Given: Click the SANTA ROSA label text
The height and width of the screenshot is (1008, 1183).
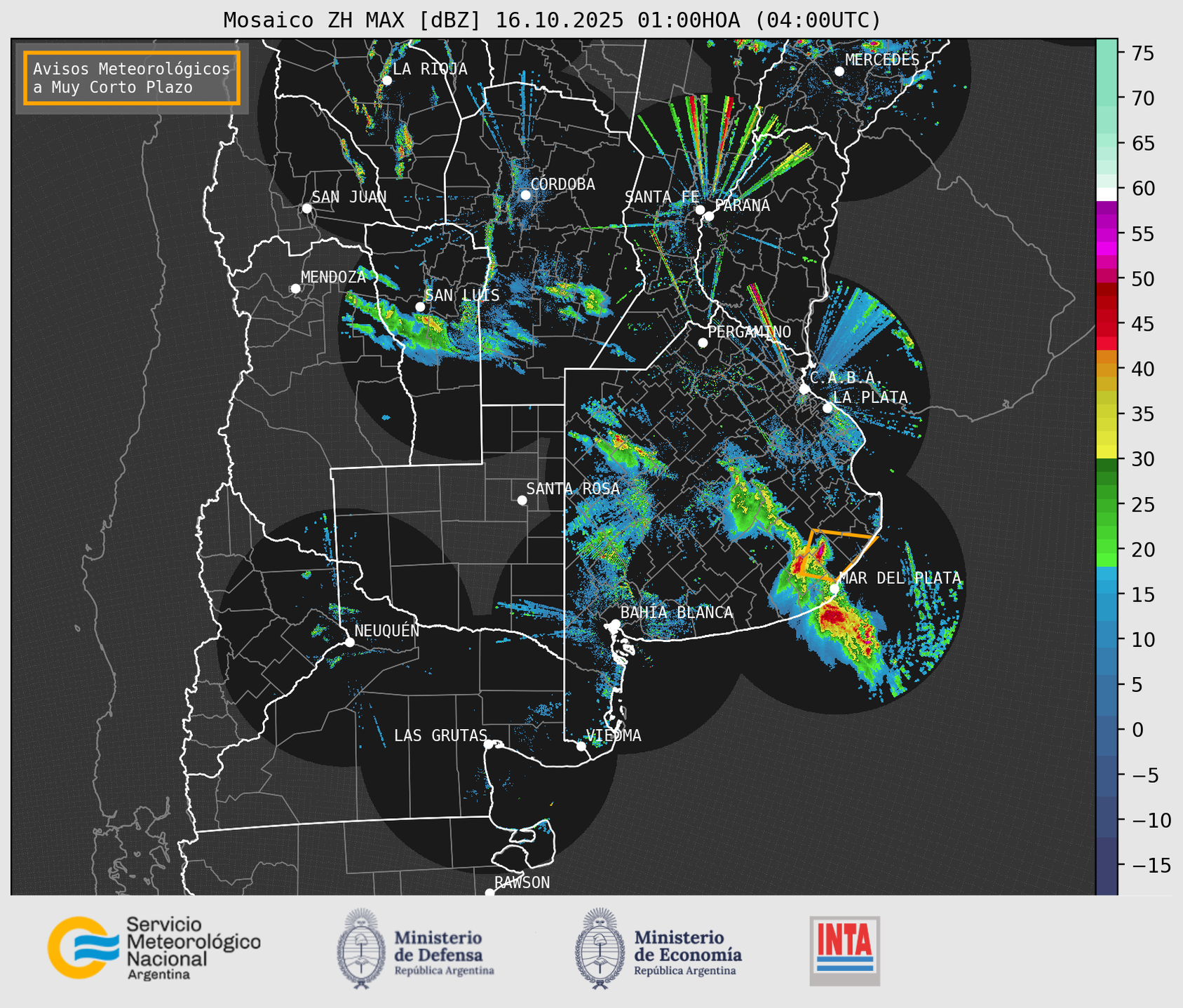Looking at the screenshot, I should [x=573, y=489].
